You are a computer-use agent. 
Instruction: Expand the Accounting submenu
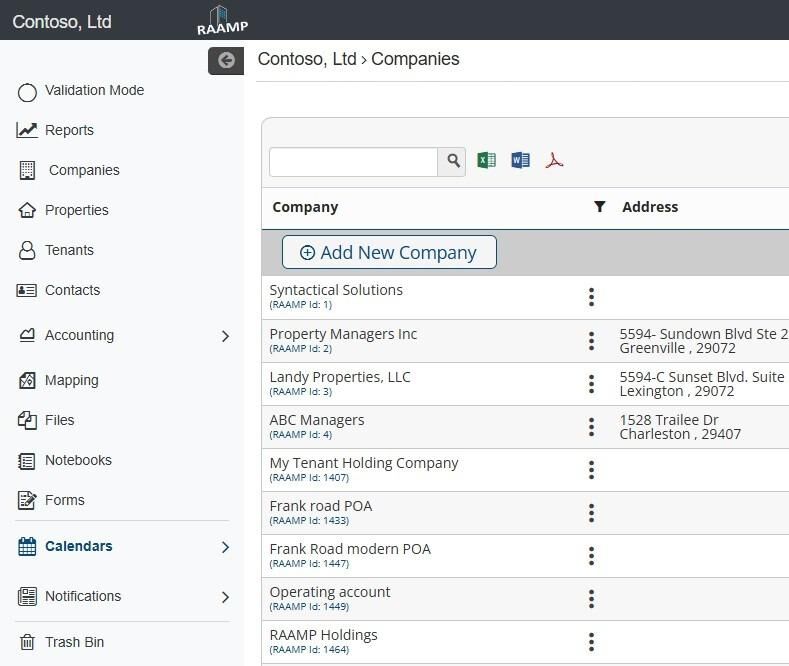pyautogui.click(x=225, y=336)
